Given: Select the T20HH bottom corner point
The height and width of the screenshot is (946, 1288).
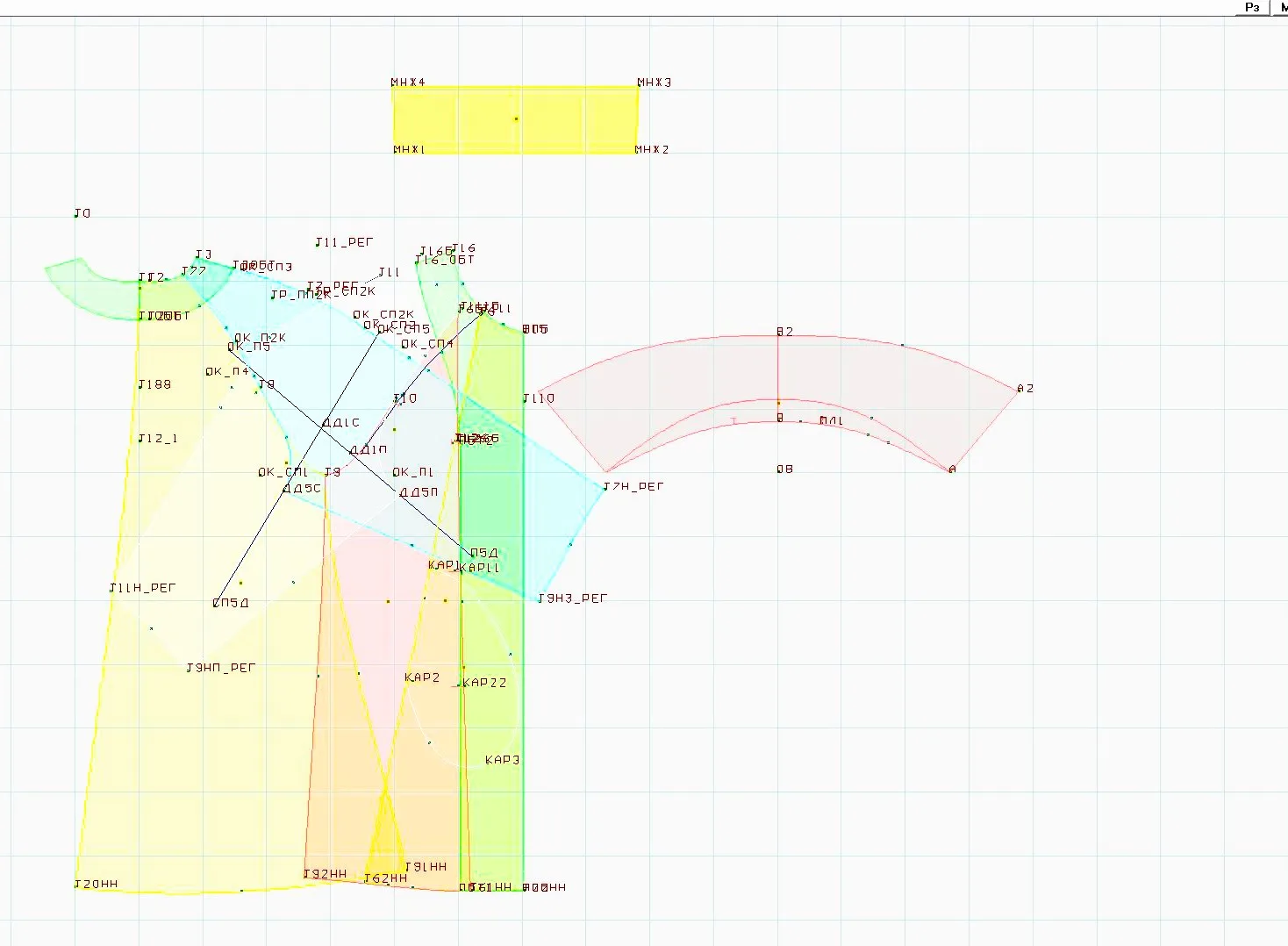Looking at the screenshot, I should (97, 884).
